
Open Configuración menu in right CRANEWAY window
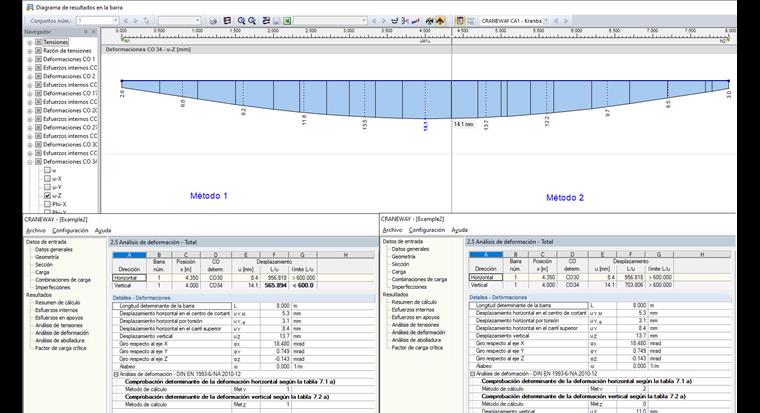tap(427, 230)
